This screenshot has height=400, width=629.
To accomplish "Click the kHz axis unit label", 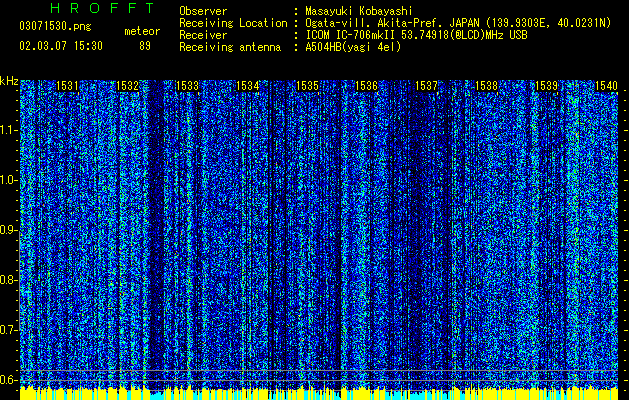I will tap(9, 81).
